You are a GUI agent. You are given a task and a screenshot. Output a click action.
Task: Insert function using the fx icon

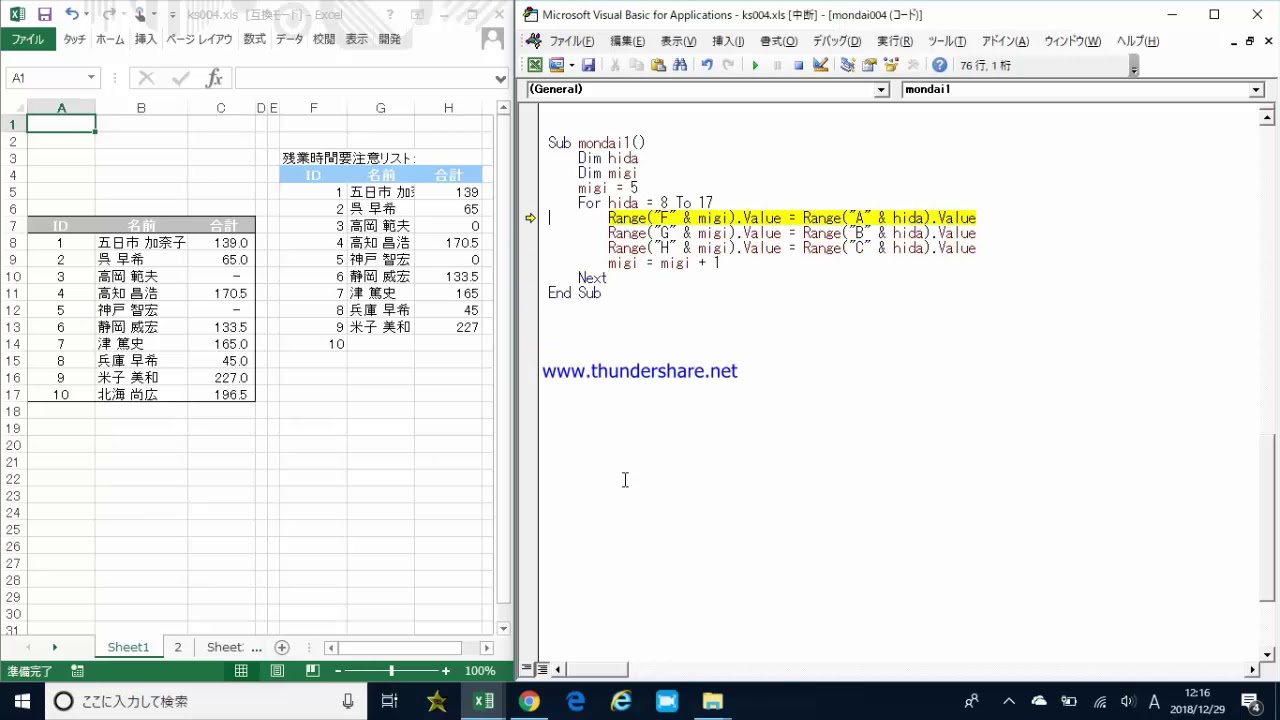point(214,78)
